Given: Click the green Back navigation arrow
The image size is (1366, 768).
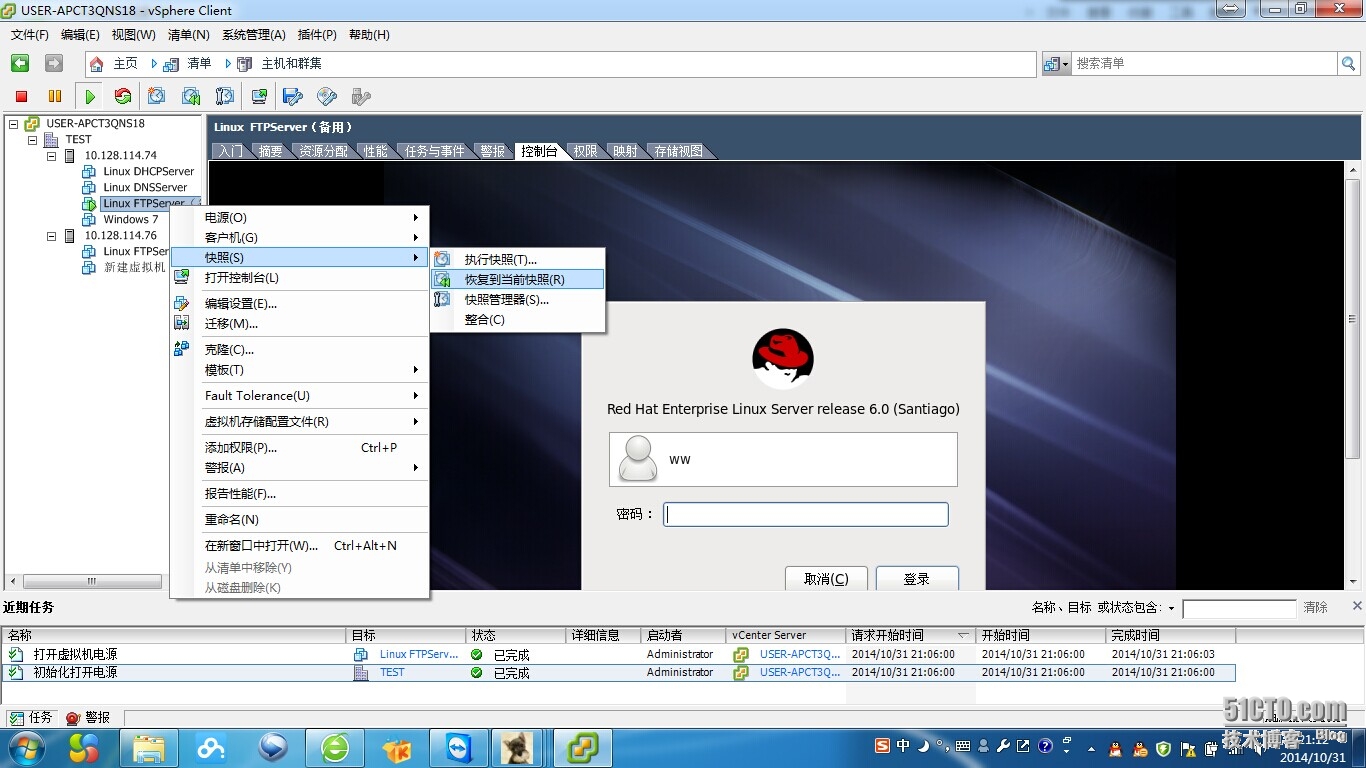Looking at the screenshot, I should (20, 63).
